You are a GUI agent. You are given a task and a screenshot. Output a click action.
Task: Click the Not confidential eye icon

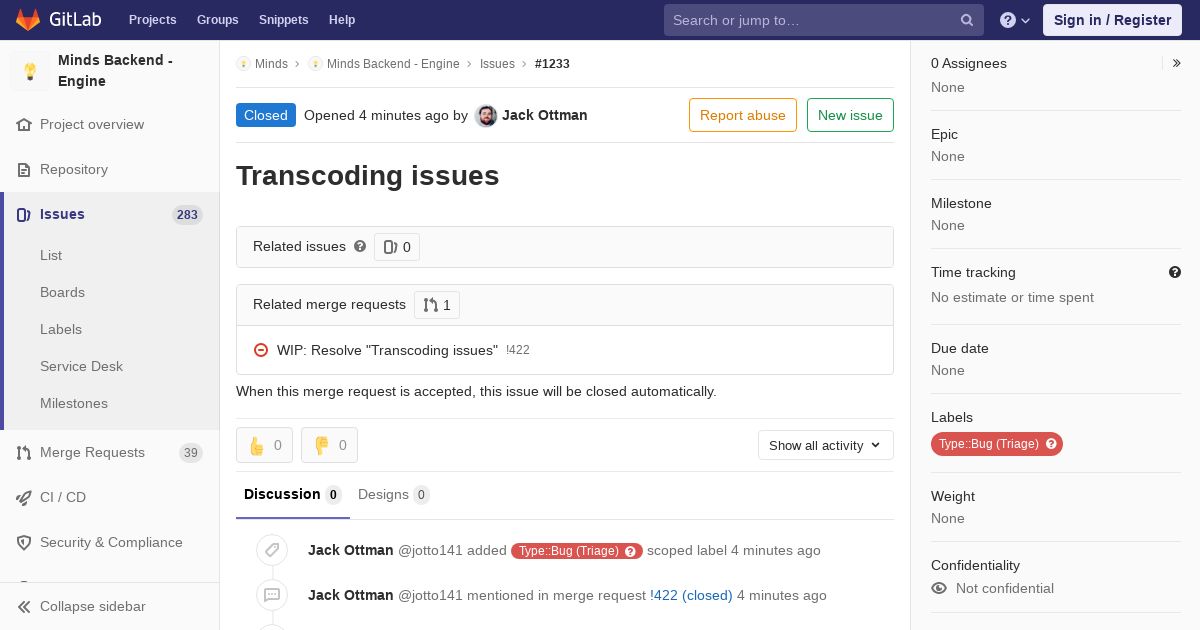[x=939, y=589]
